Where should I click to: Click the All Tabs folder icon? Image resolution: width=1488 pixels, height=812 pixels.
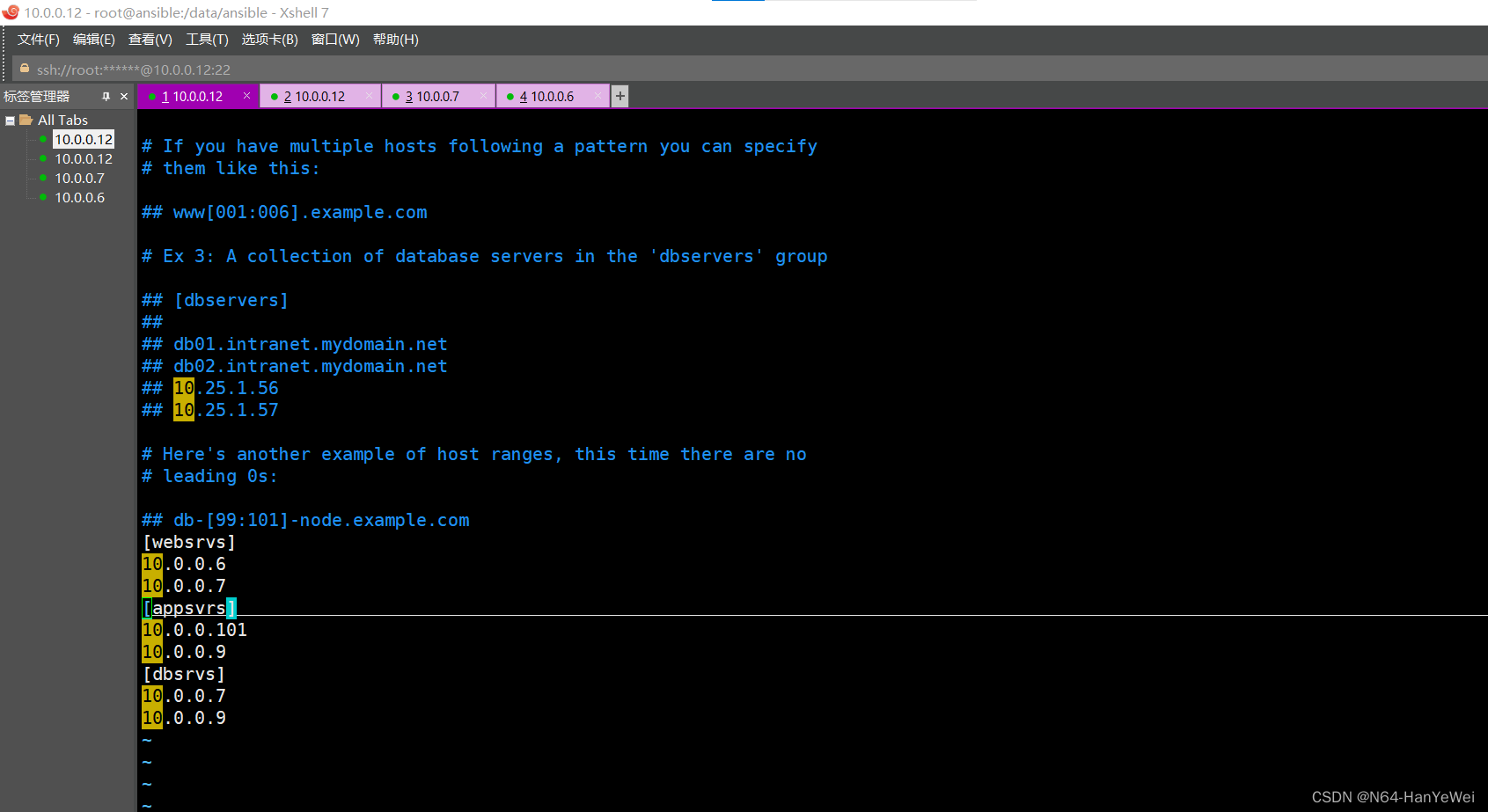pos(26,120)
